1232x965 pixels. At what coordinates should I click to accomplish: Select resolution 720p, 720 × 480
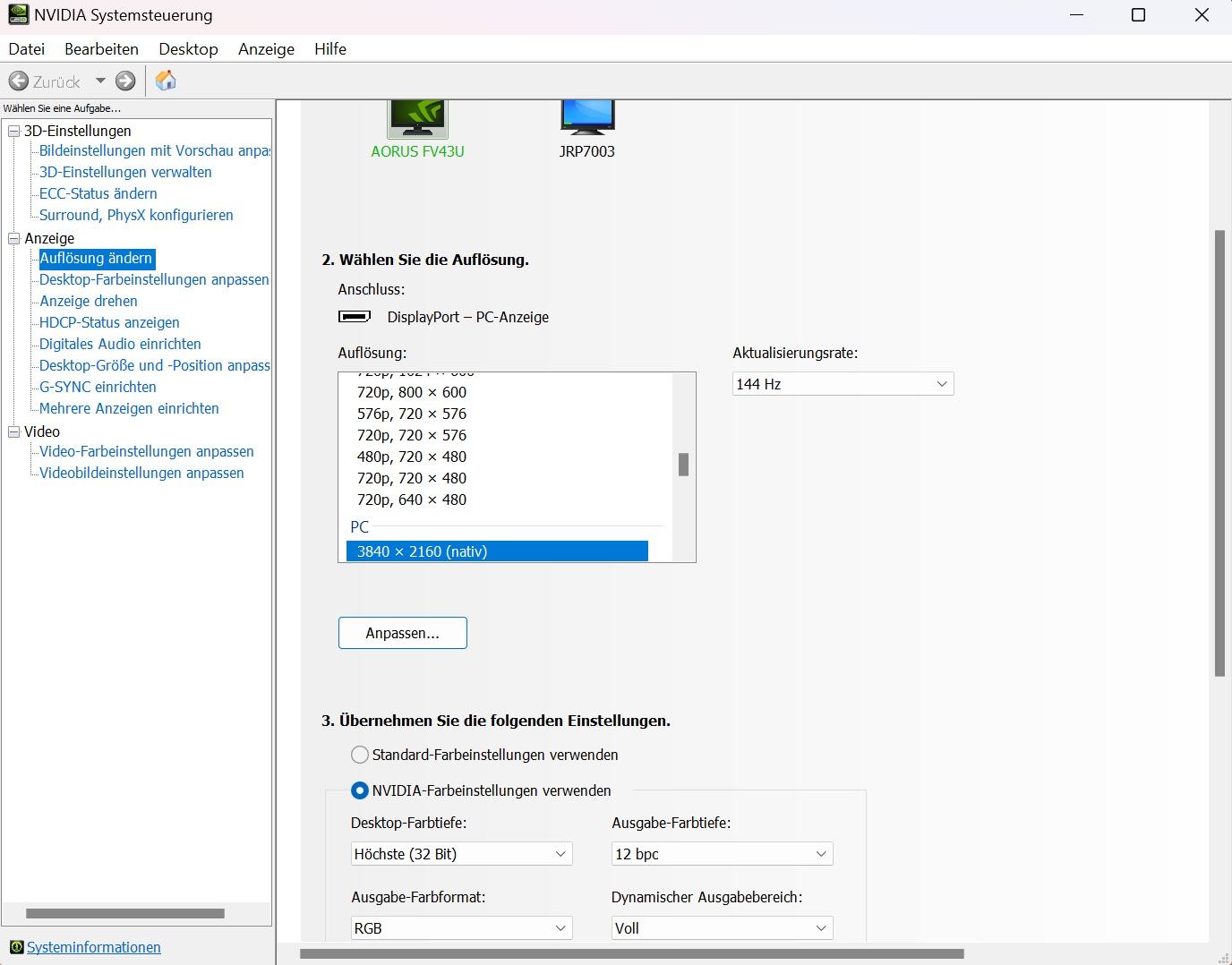coord(412,478)
